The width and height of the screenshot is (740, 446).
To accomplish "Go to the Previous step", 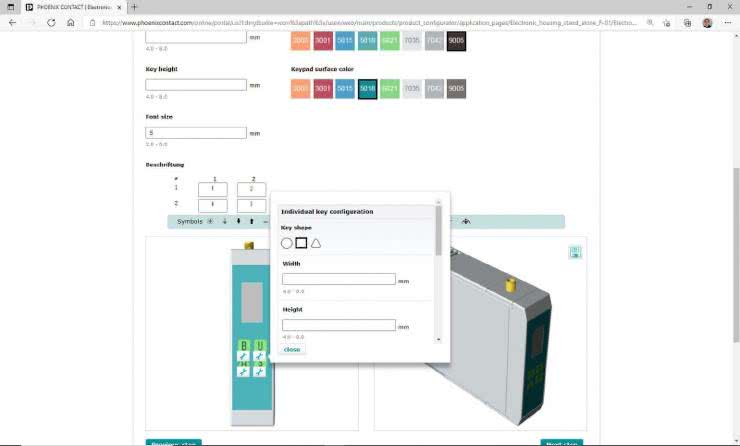I will tap(173, 442).
